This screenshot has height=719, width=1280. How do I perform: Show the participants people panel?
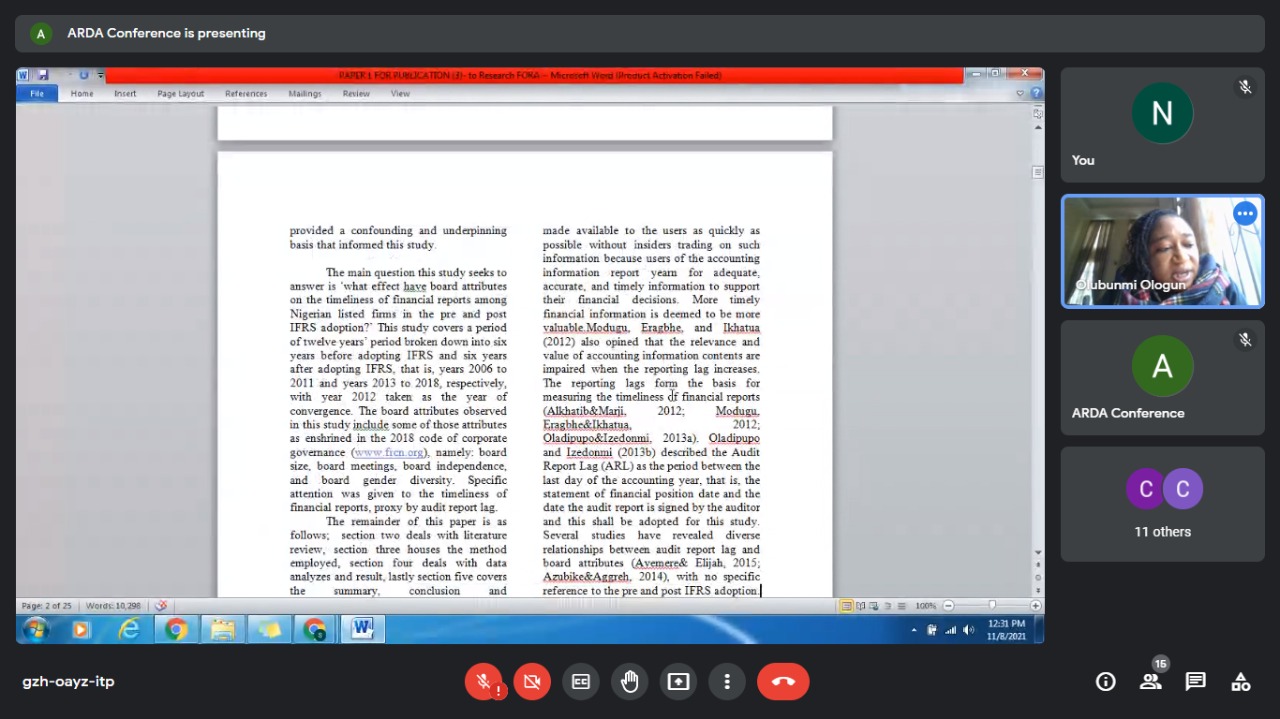[x=1150, y=682]
